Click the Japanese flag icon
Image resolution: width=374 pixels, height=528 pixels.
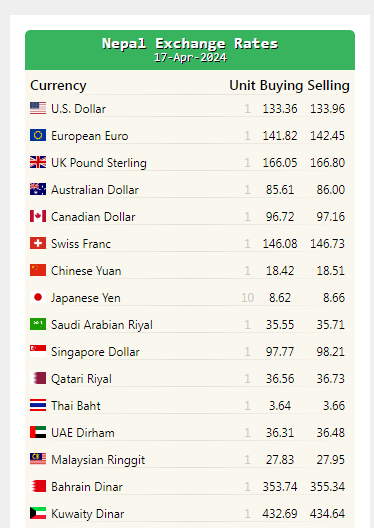pos(38,297)
